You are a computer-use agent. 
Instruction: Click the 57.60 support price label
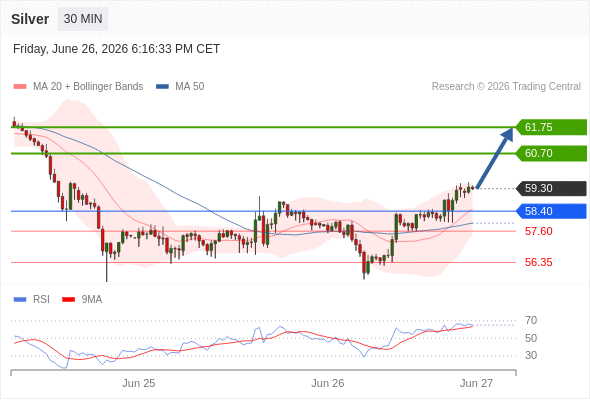coord(539,231)
